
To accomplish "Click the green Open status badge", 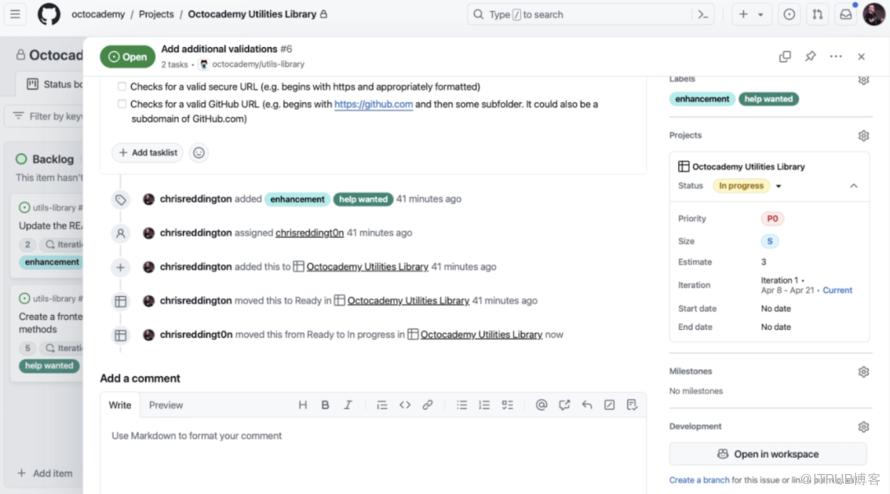I will pos(128,57).
